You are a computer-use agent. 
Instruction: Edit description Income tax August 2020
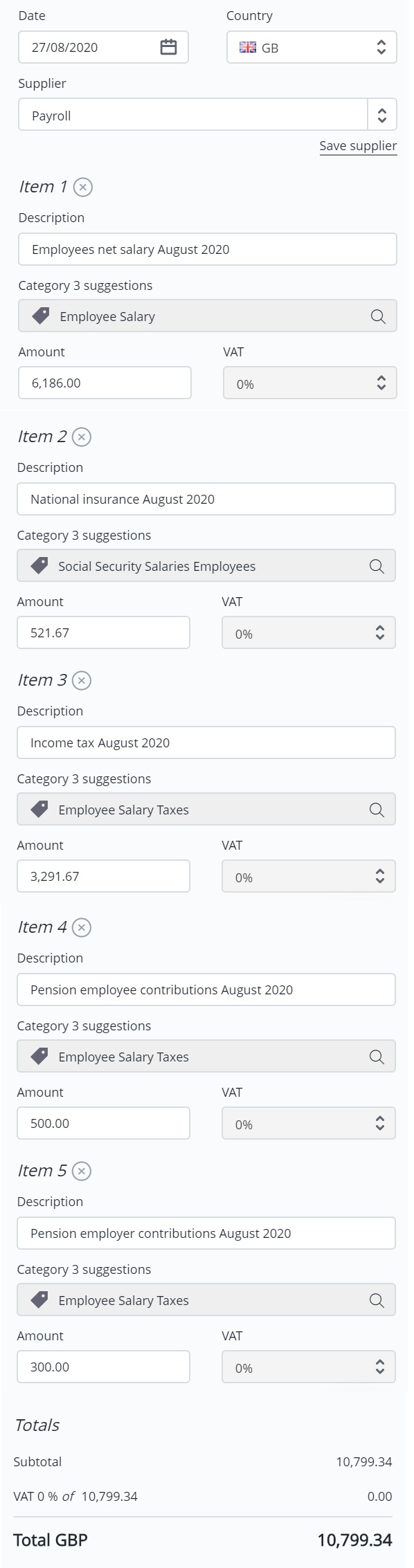[206, 743]
